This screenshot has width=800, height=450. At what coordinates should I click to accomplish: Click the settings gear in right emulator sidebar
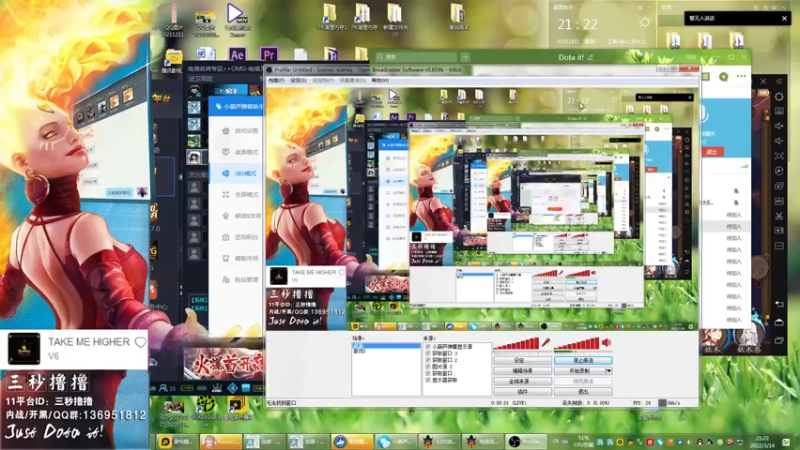(779, 96)
